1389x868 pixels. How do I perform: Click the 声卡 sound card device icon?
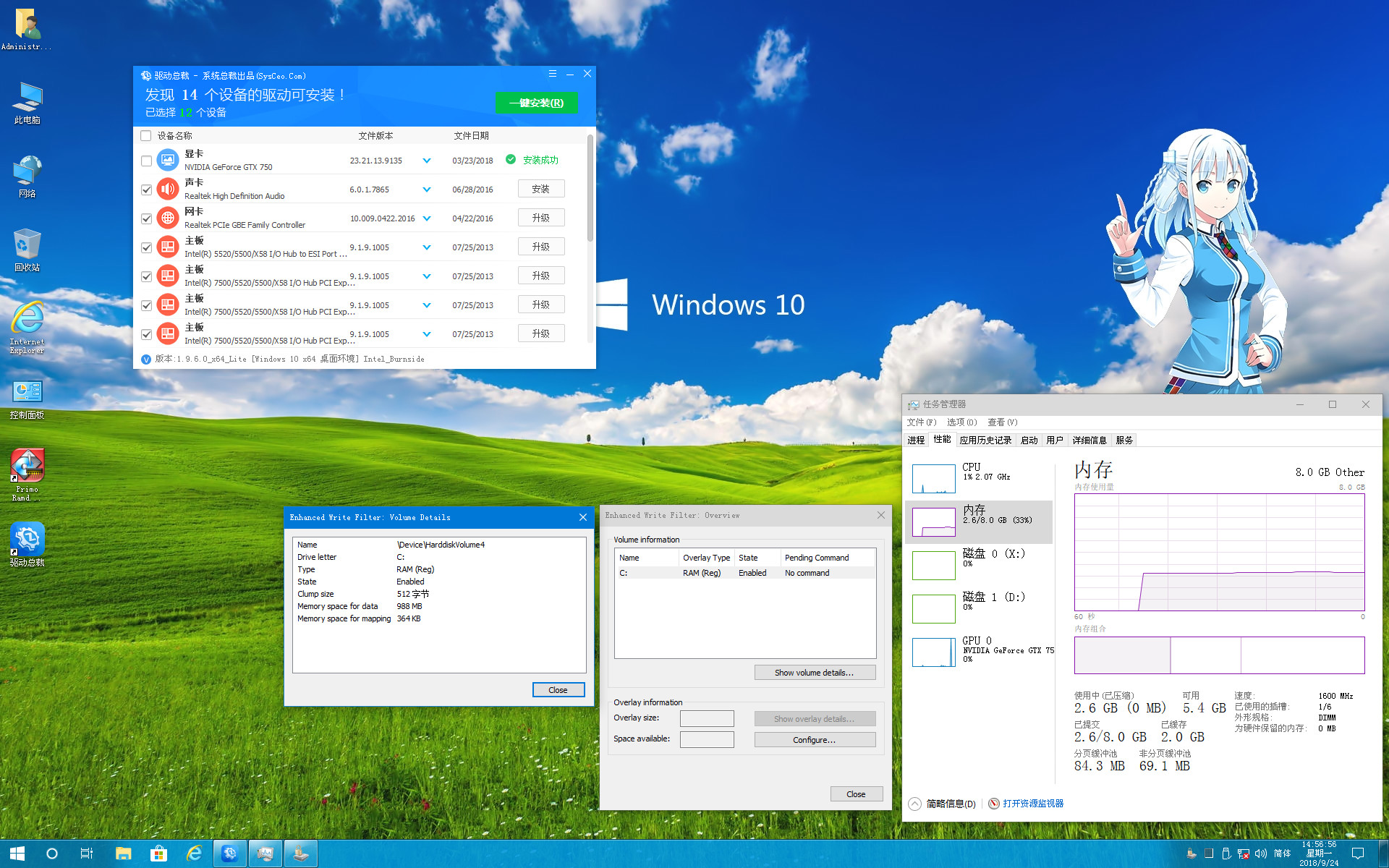pyautogui.click(x=168, y=189)
